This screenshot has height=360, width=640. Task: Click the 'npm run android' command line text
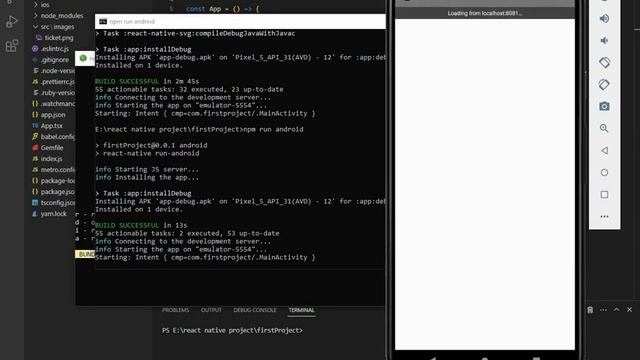point(273,129)
